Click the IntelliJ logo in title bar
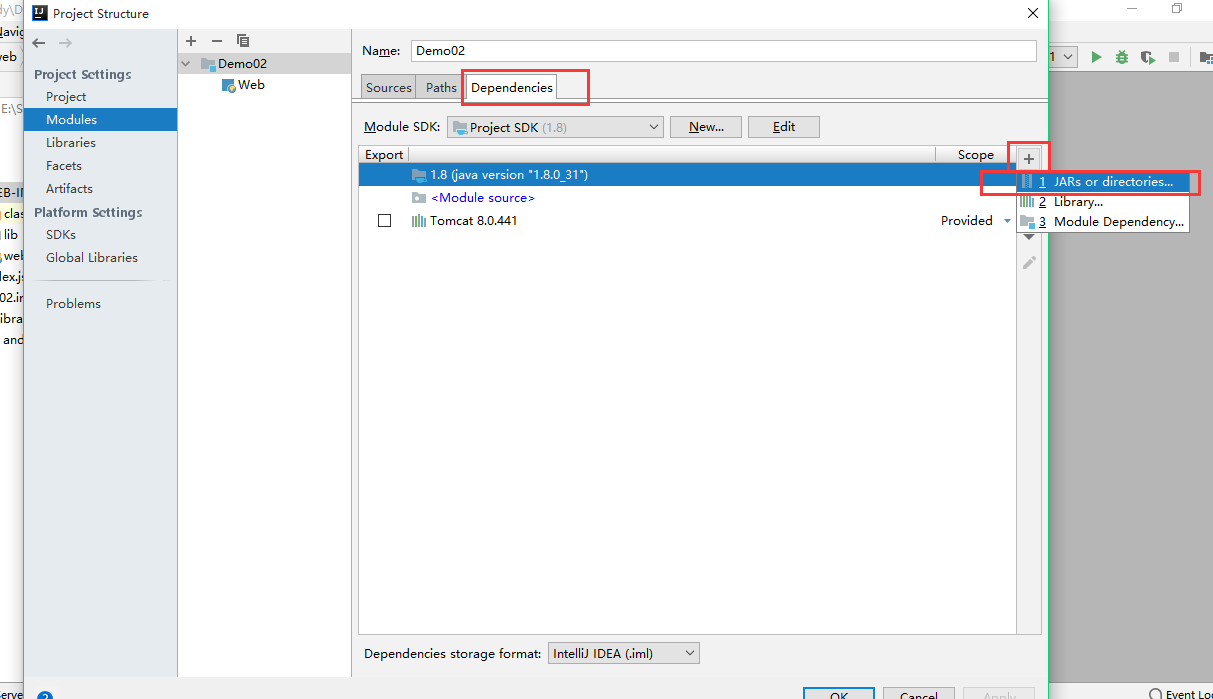The width and height of the screenshot is (1213, 699). (40, 13)
